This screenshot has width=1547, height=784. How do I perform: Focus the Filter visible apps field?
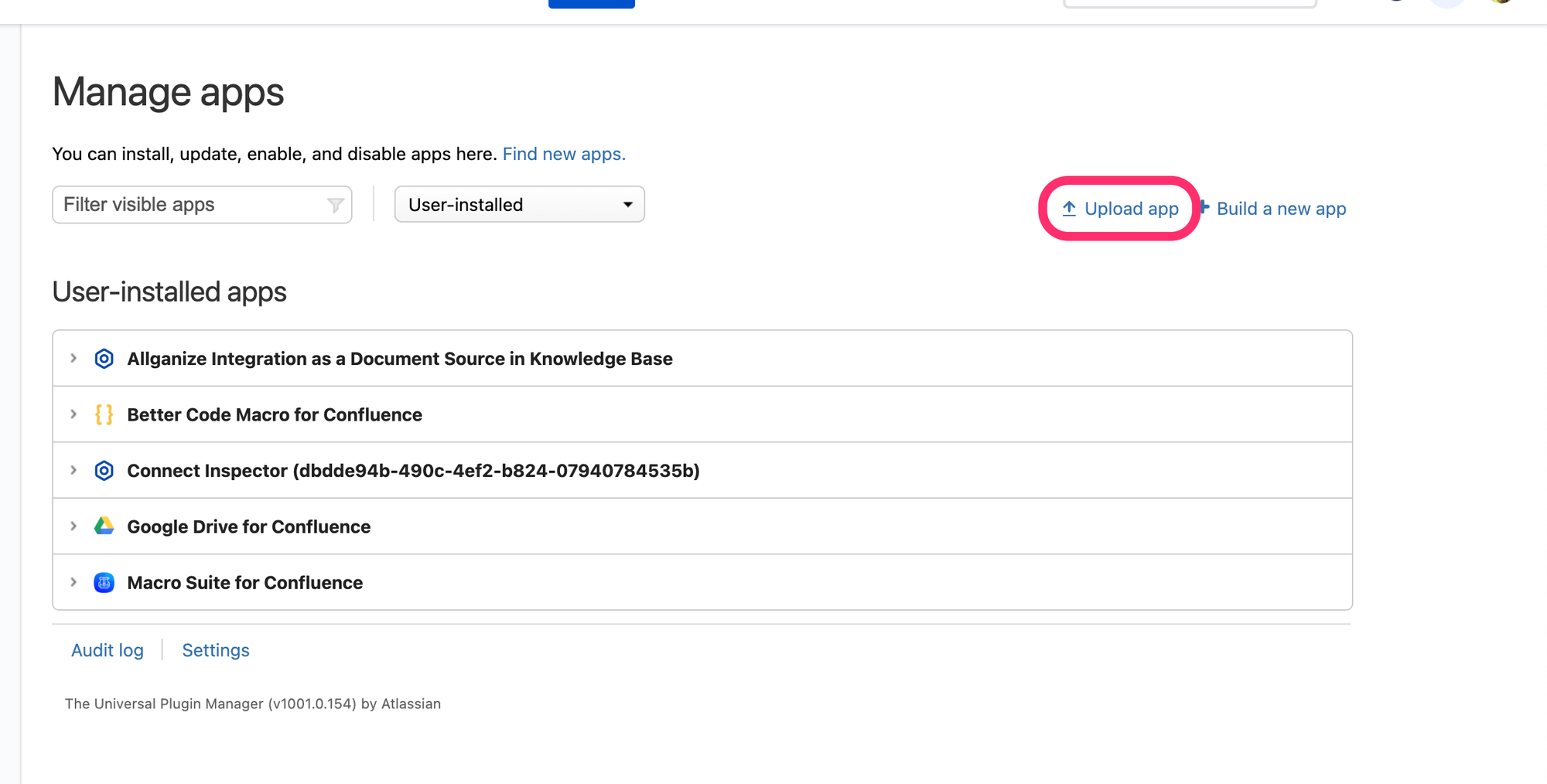click(x=202, y=205)
